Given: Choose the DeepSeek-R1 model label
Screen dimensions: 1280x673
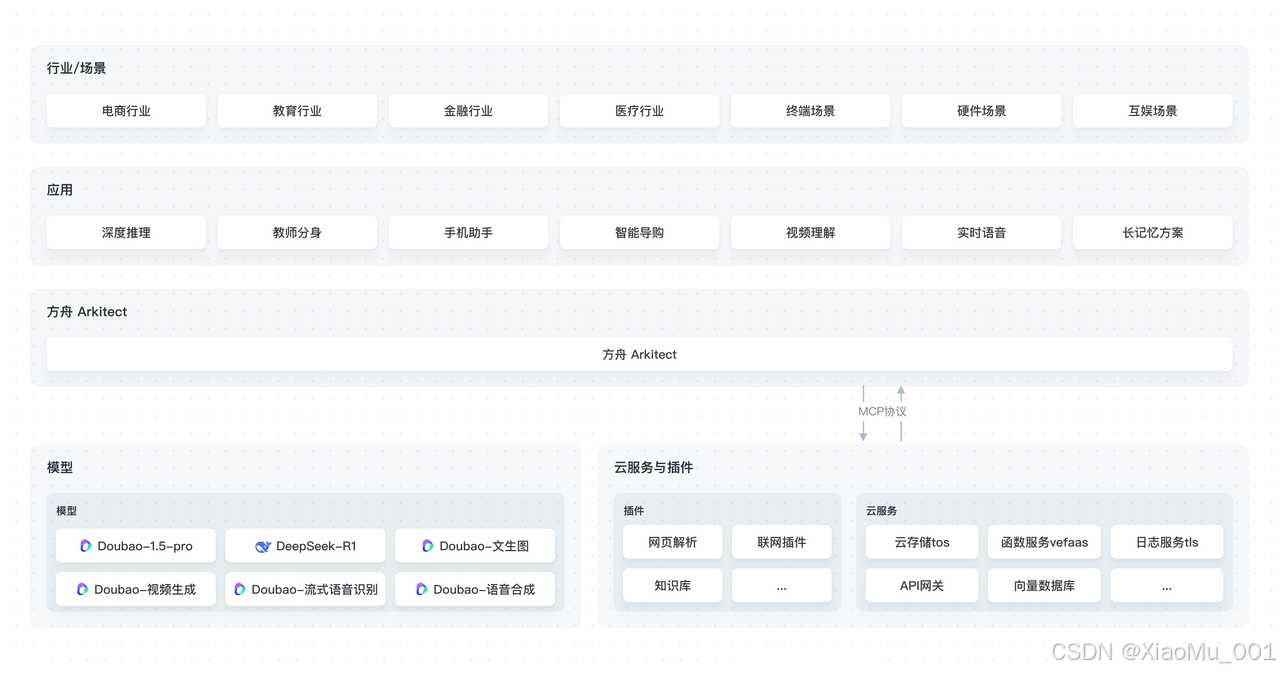Looking at the screenshot, I should pos(316,546).
